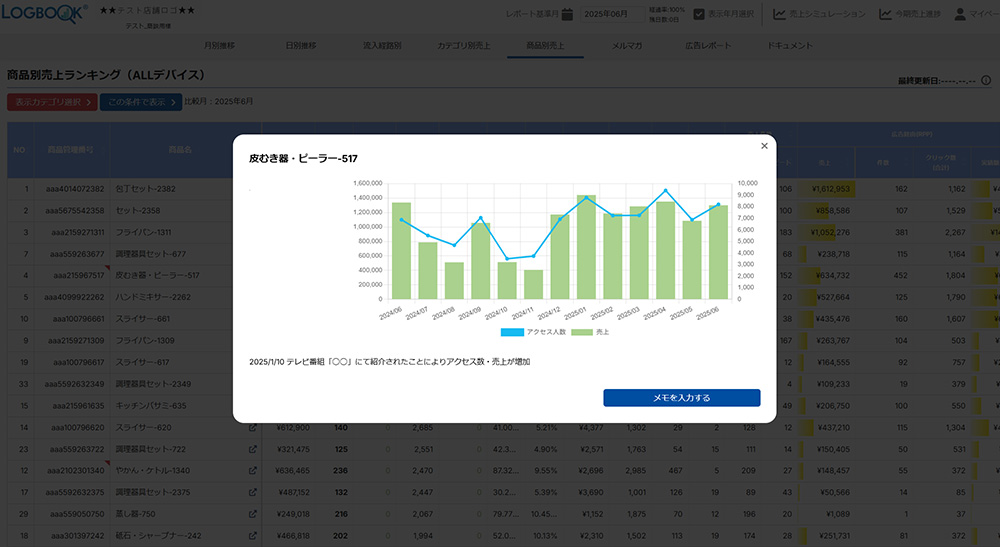Viewport: 1000px width, 547px height.
Task: Open external link icon for 墨し器-750 row
Action: coord(253,514)
